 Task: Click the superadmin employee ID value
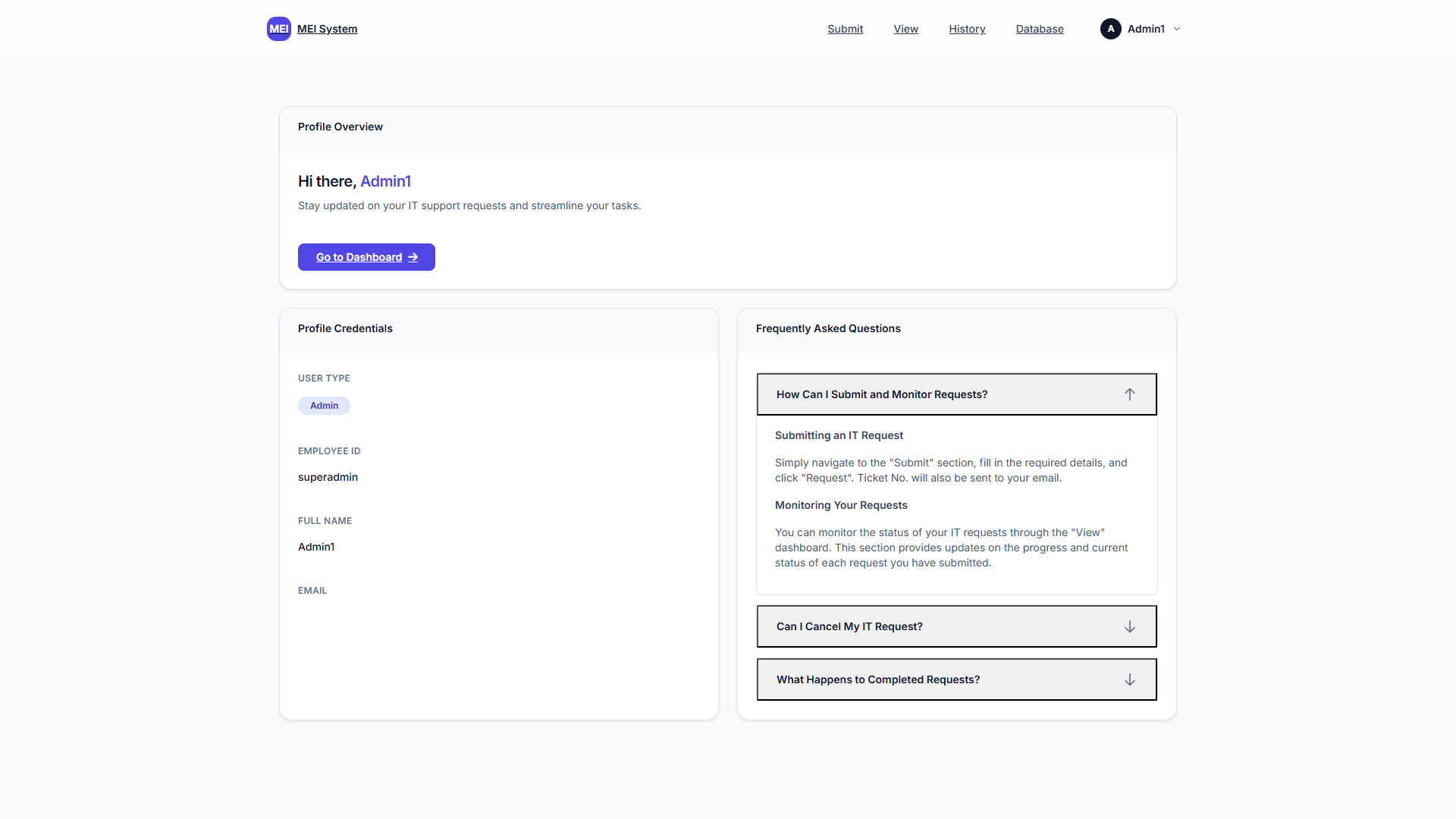click(328, 477)
